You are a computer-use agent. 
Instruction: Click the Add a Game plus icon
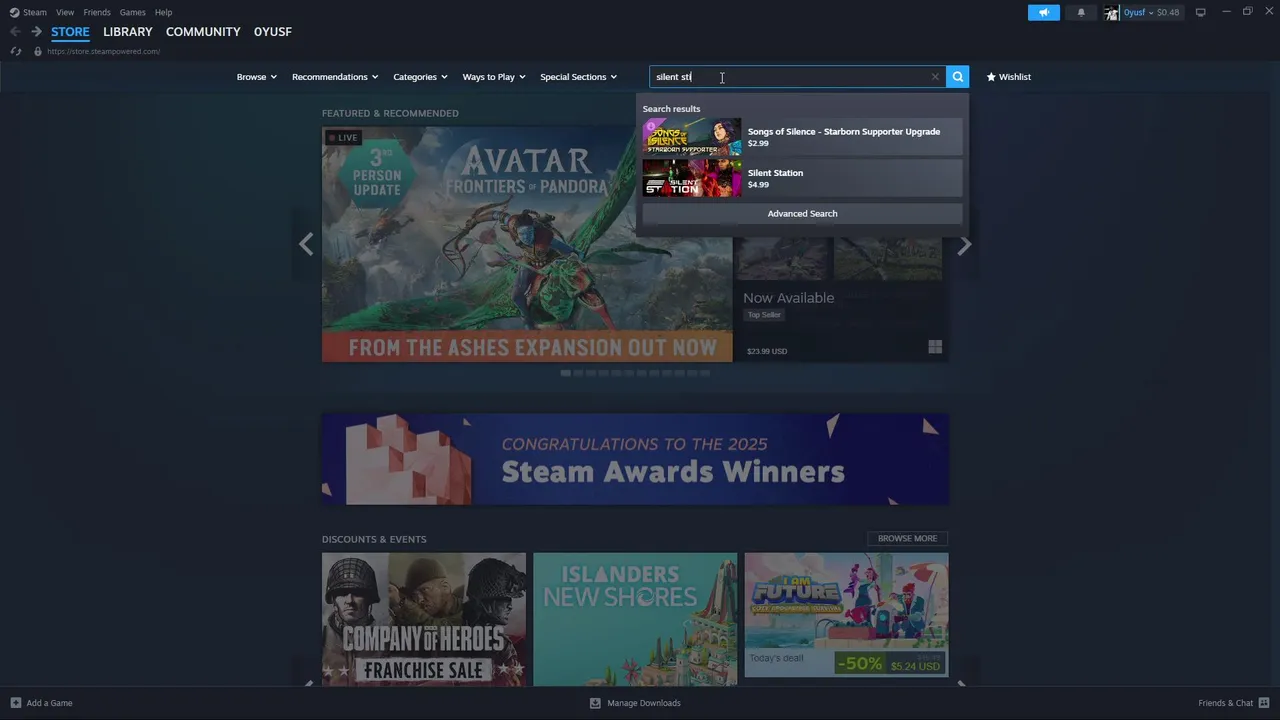15,703
